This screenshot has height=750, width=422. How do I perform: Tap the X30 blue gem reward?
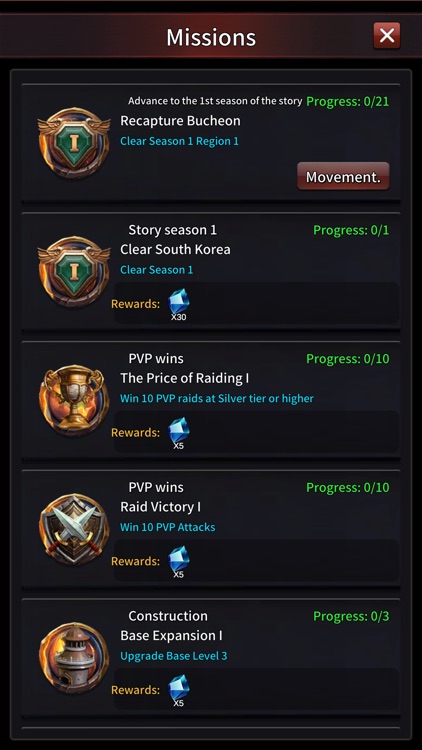click(178, 305)
